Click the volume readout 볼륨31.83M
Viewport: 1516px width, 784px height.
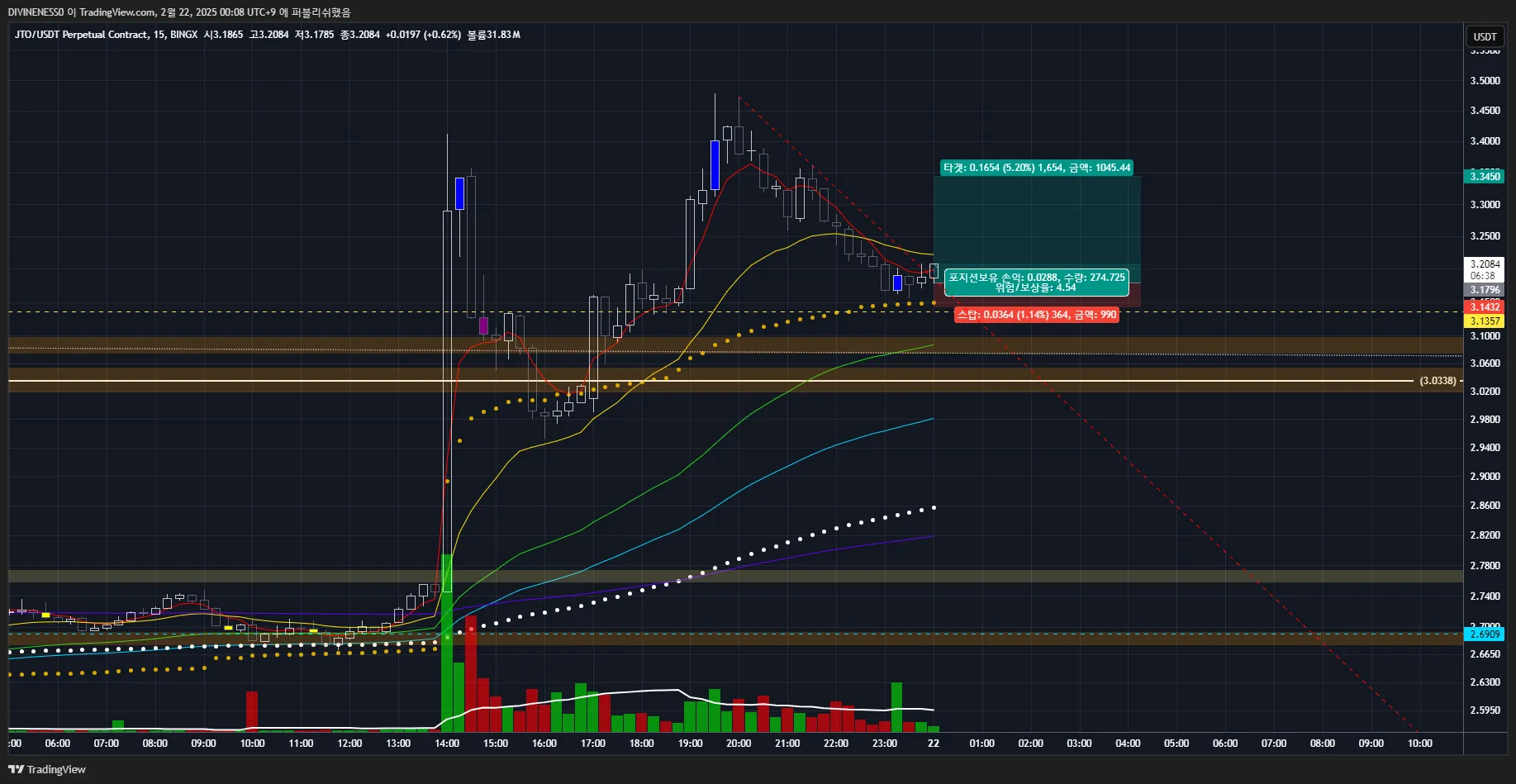tap(494, 35)
